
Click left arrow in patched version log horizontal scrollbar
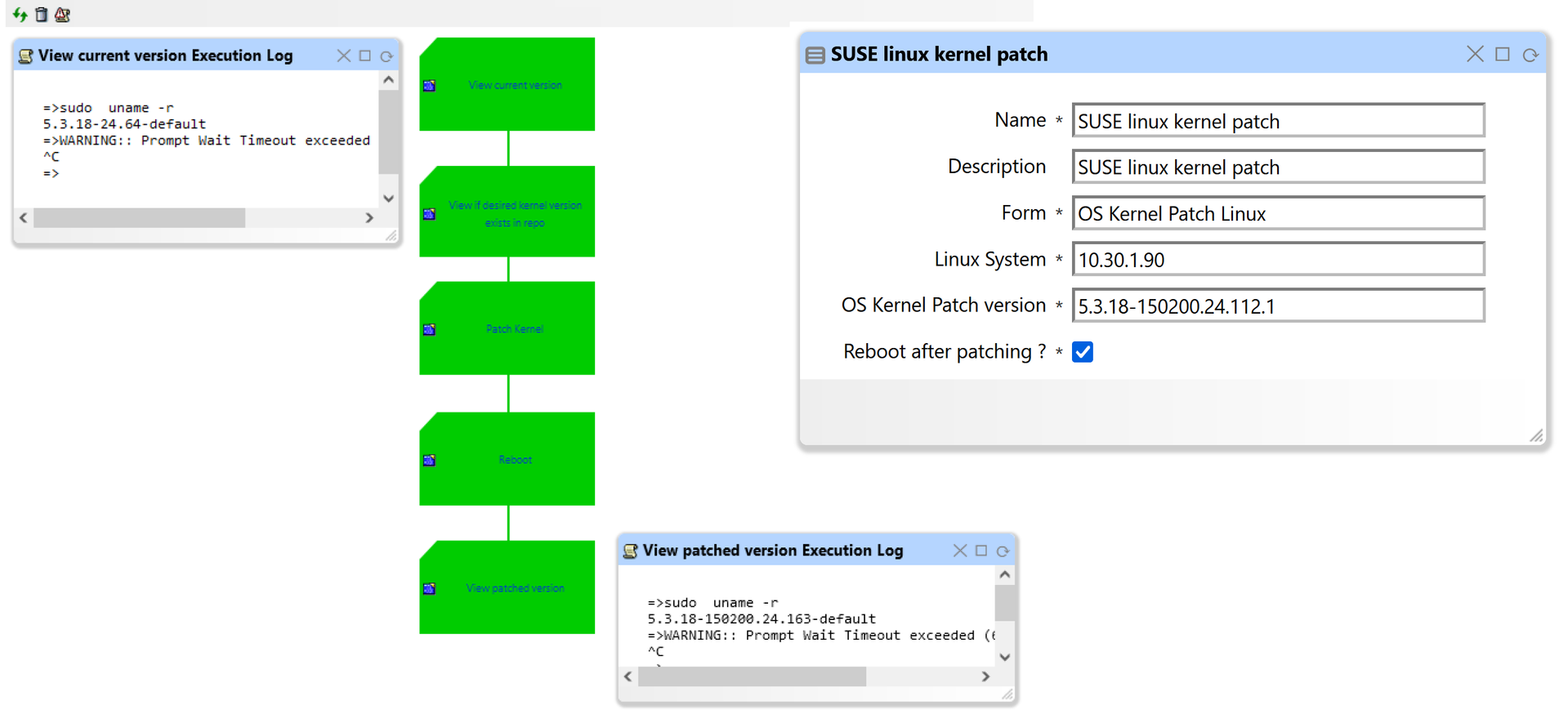(x=628, y=676)
